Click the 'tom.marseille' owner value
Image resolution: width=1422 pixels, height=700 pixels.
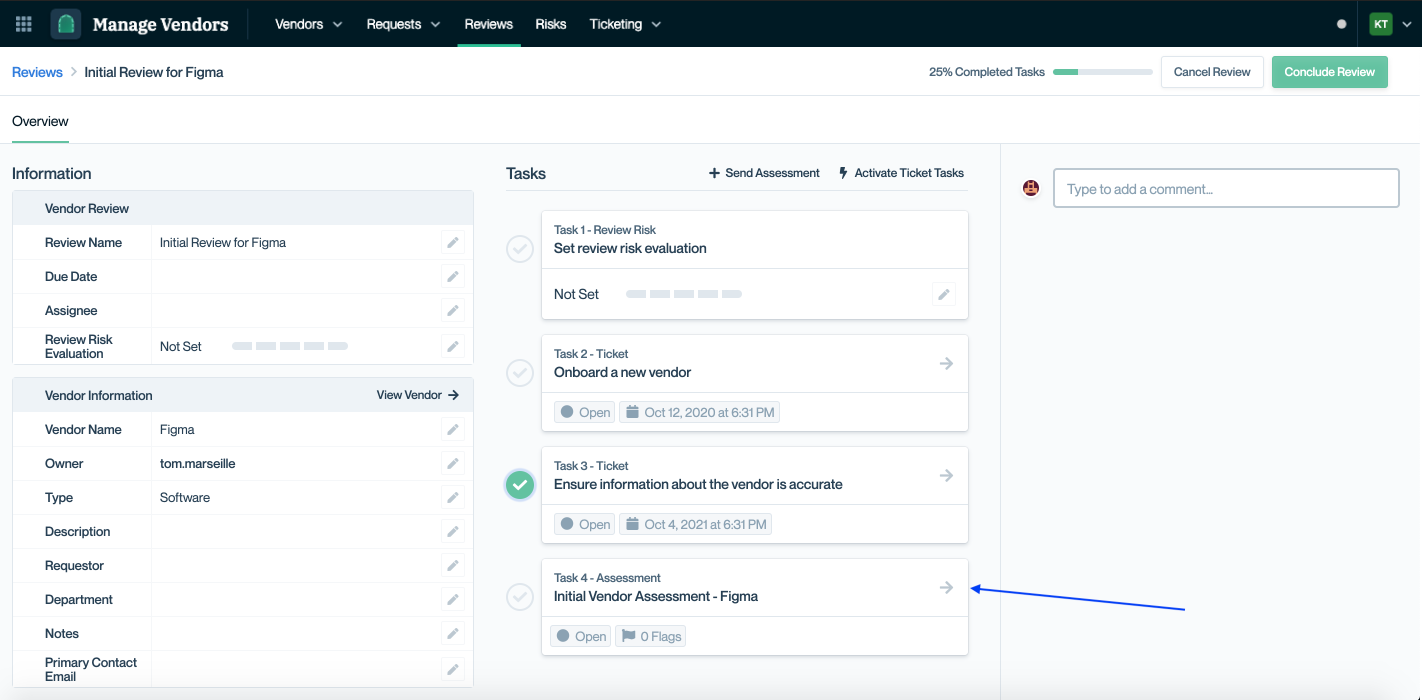point(198,464)
